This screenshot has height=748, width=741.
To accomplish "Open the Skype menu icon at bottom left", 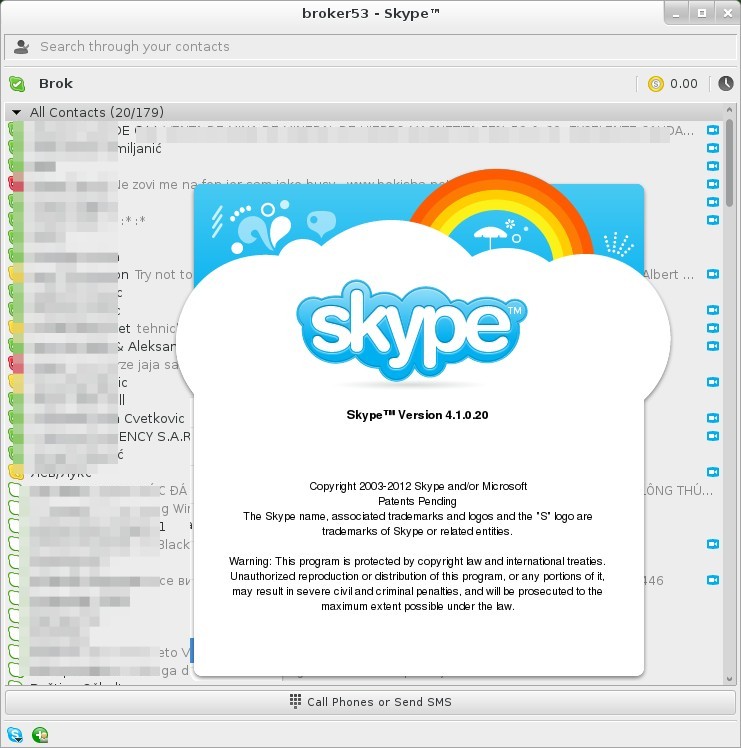I will click(x=15, y=735).
